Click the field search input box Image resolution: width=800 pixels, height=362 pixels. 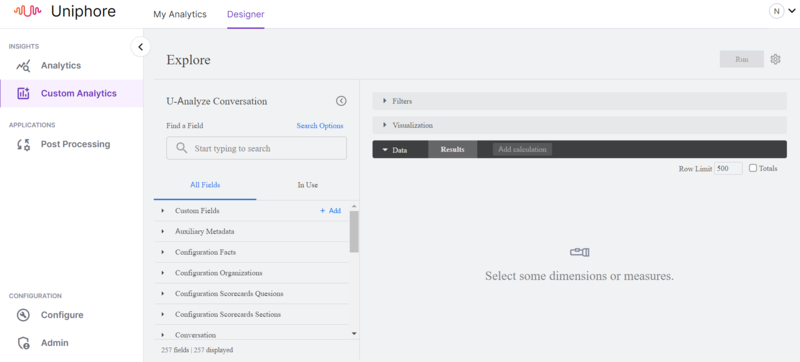257,148
